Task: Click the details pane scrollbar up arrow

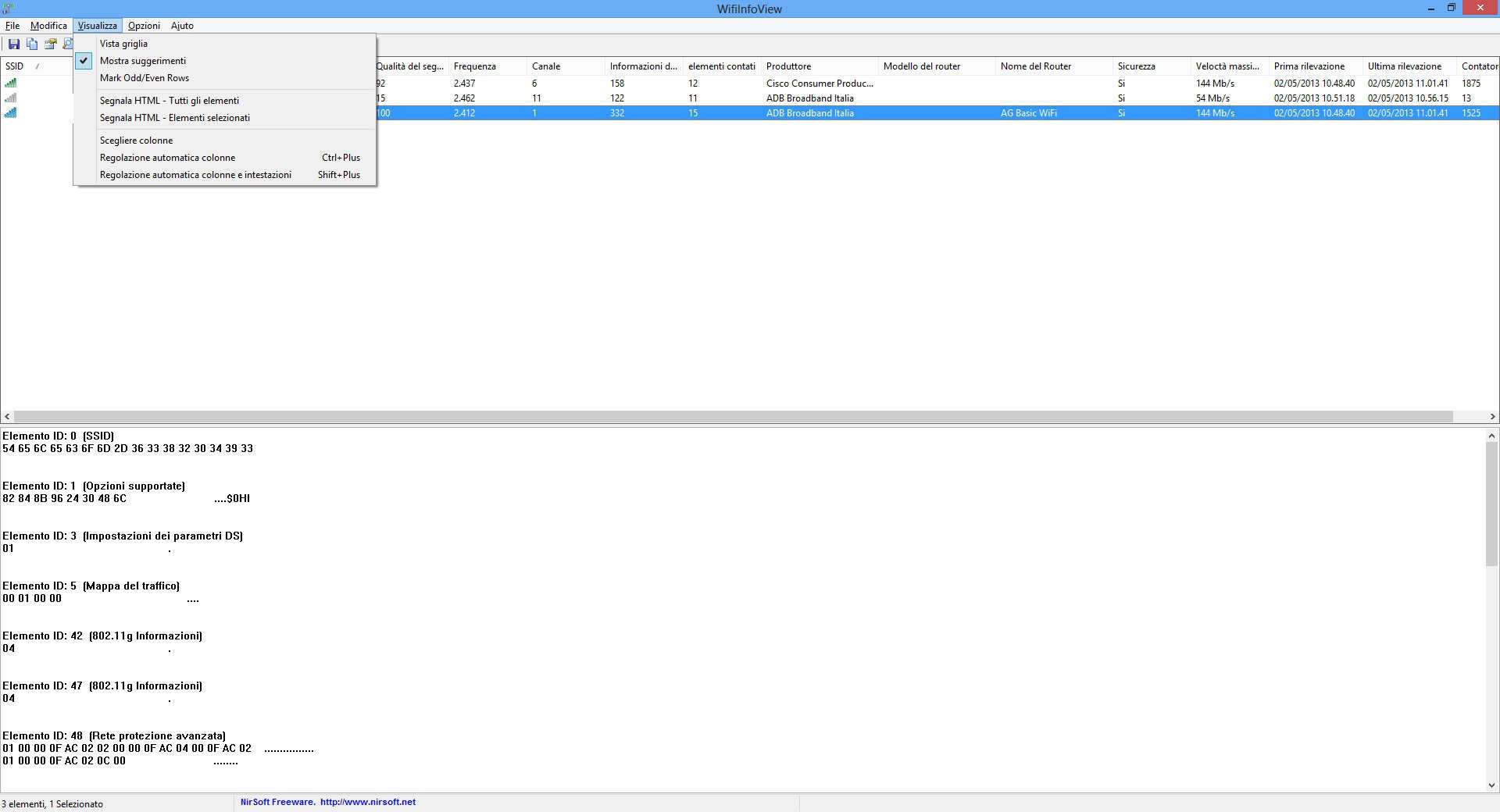Action: point(1491,436)
